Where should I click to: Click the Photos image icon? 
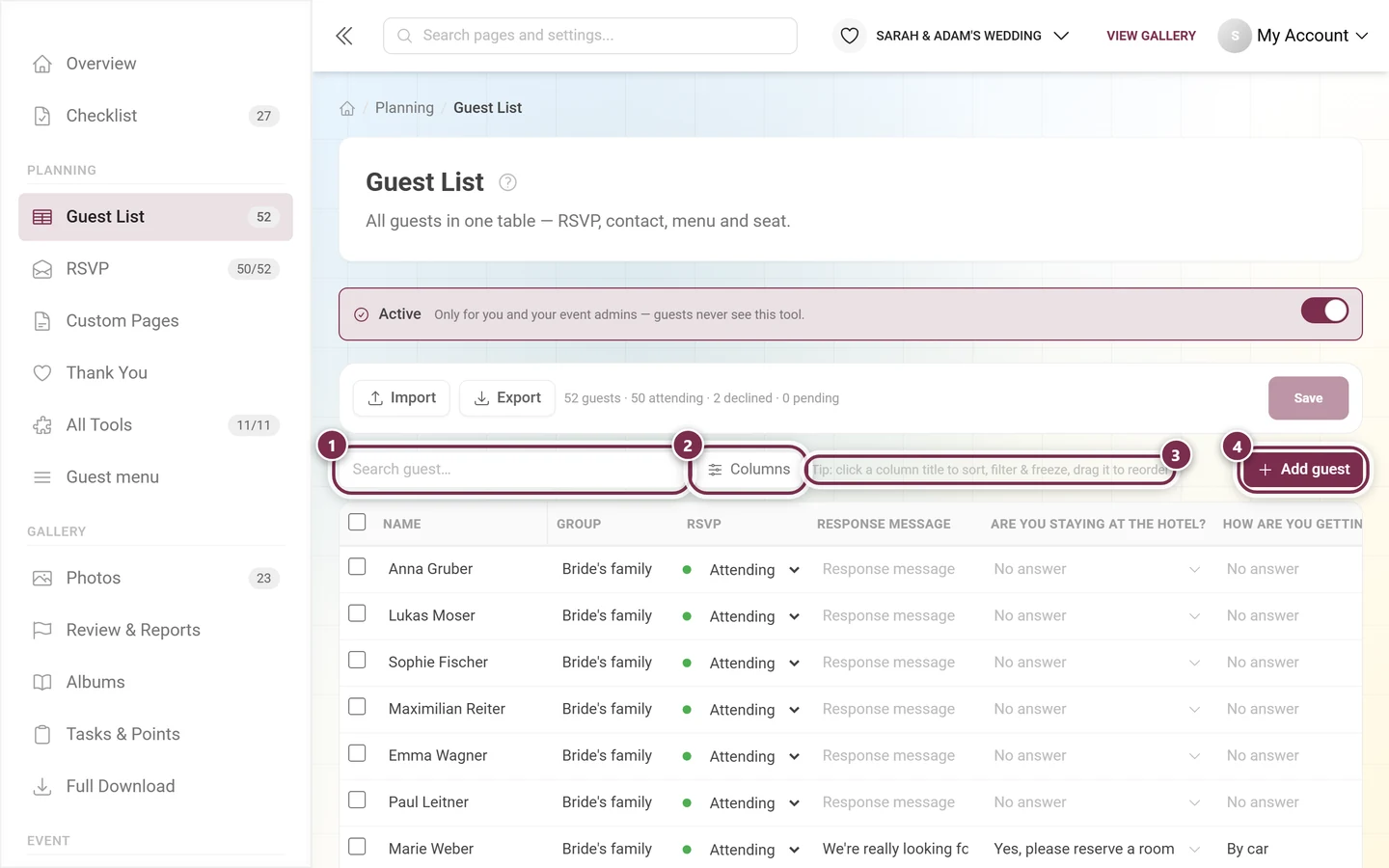(42, 579)
